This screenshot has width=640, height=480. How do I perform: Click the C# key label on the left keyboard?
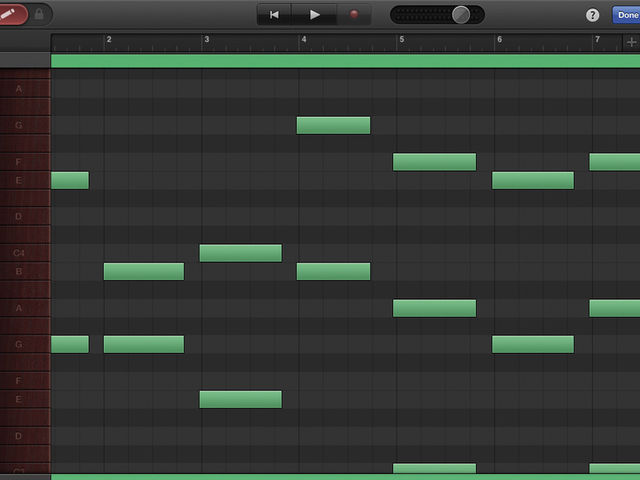coord(19,253)
